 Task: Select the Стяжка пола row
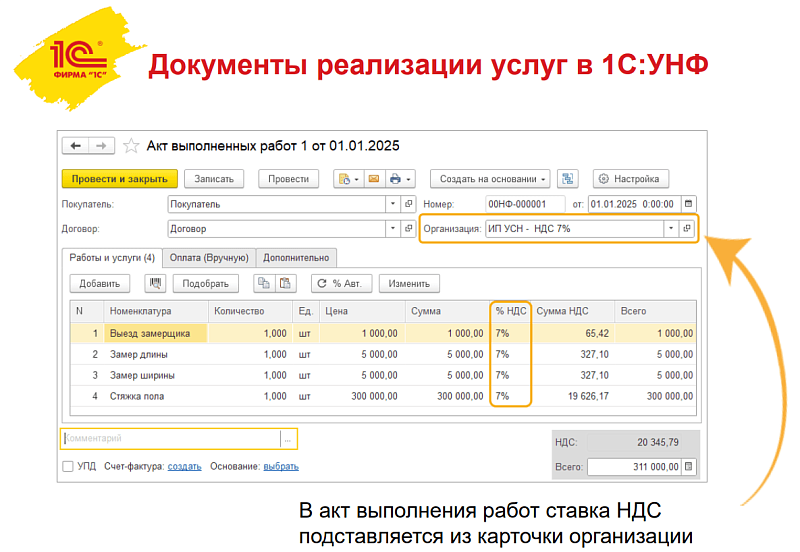tap(383, 396)
